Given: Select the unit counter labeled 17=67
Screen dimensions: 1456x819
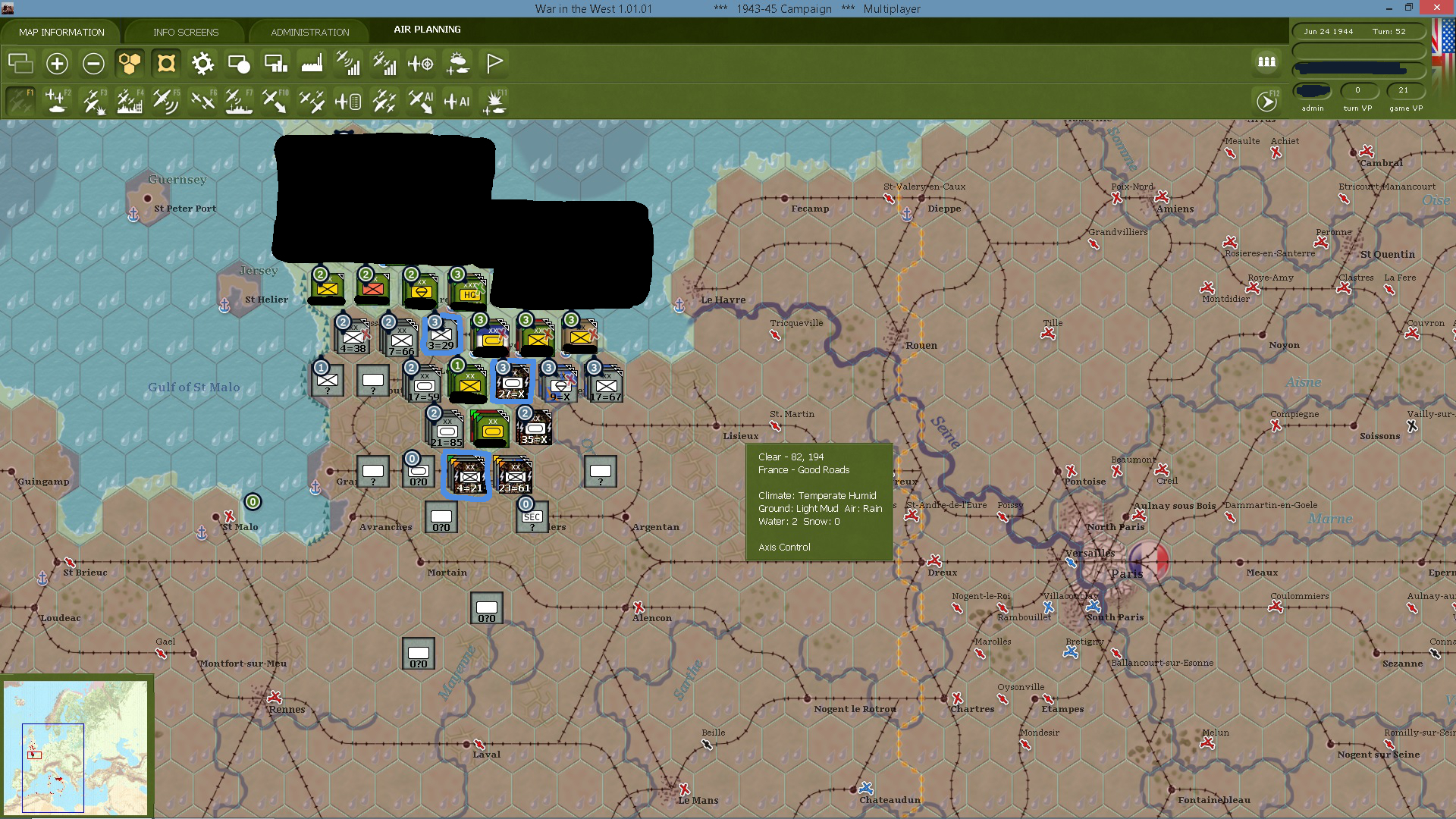Looking at the screenshot, I should (604, 382).
